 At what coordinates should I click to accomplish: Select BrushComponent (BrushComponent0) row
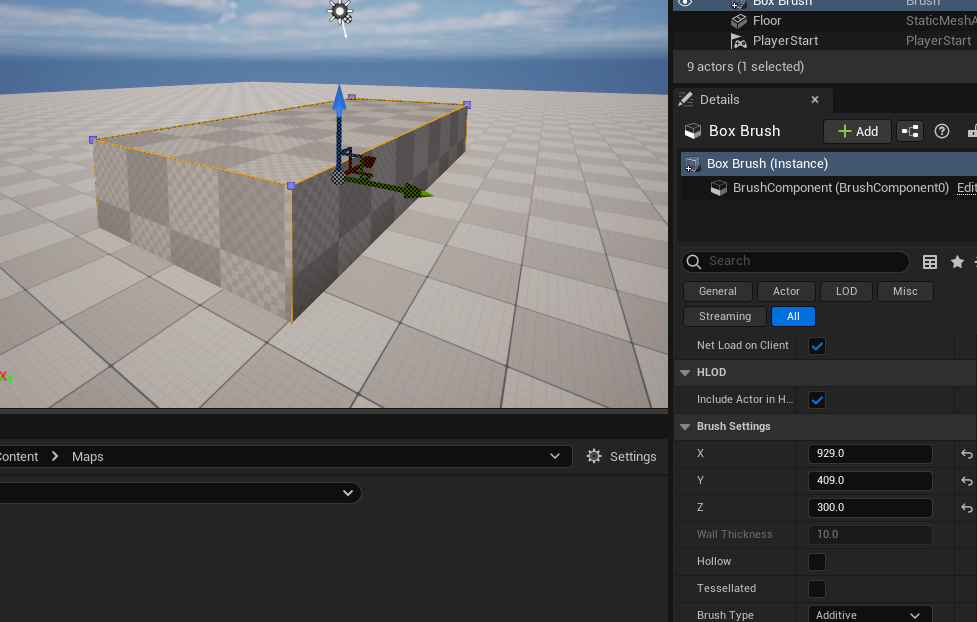click(x=829, y=188)
